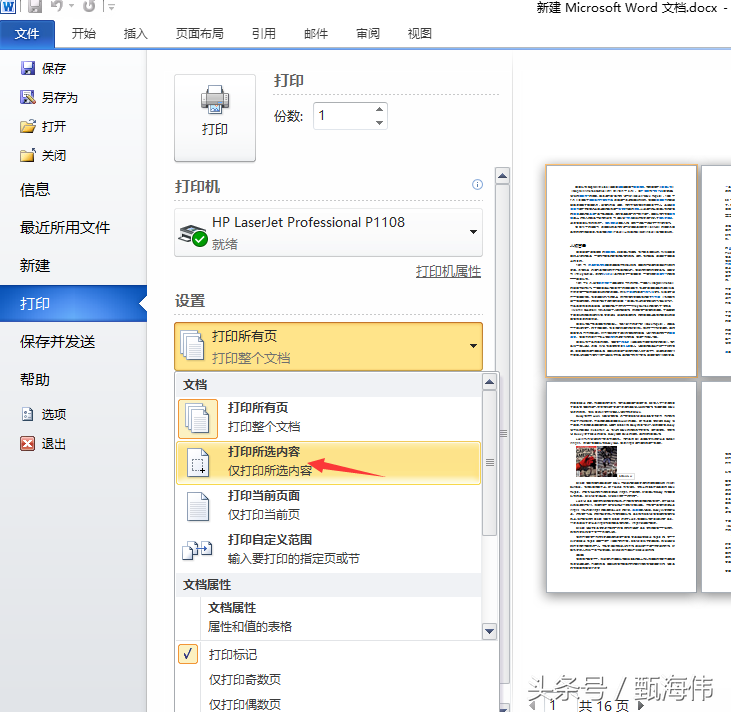Enable 仅打印奇数页 option

point(245,680)
